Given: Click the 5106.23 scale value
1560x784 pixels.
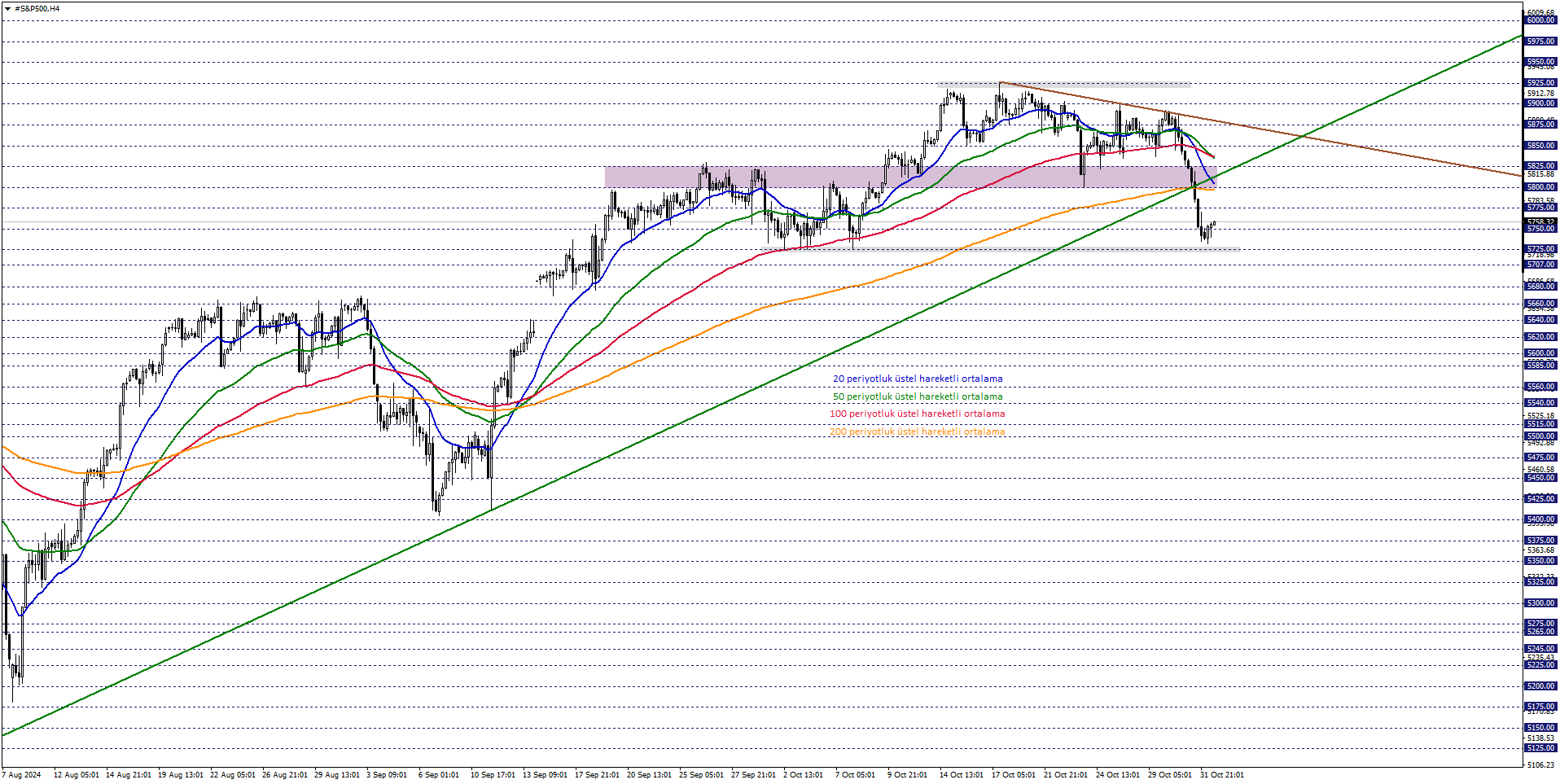Looking at the screenshot, I should 1541,764.
